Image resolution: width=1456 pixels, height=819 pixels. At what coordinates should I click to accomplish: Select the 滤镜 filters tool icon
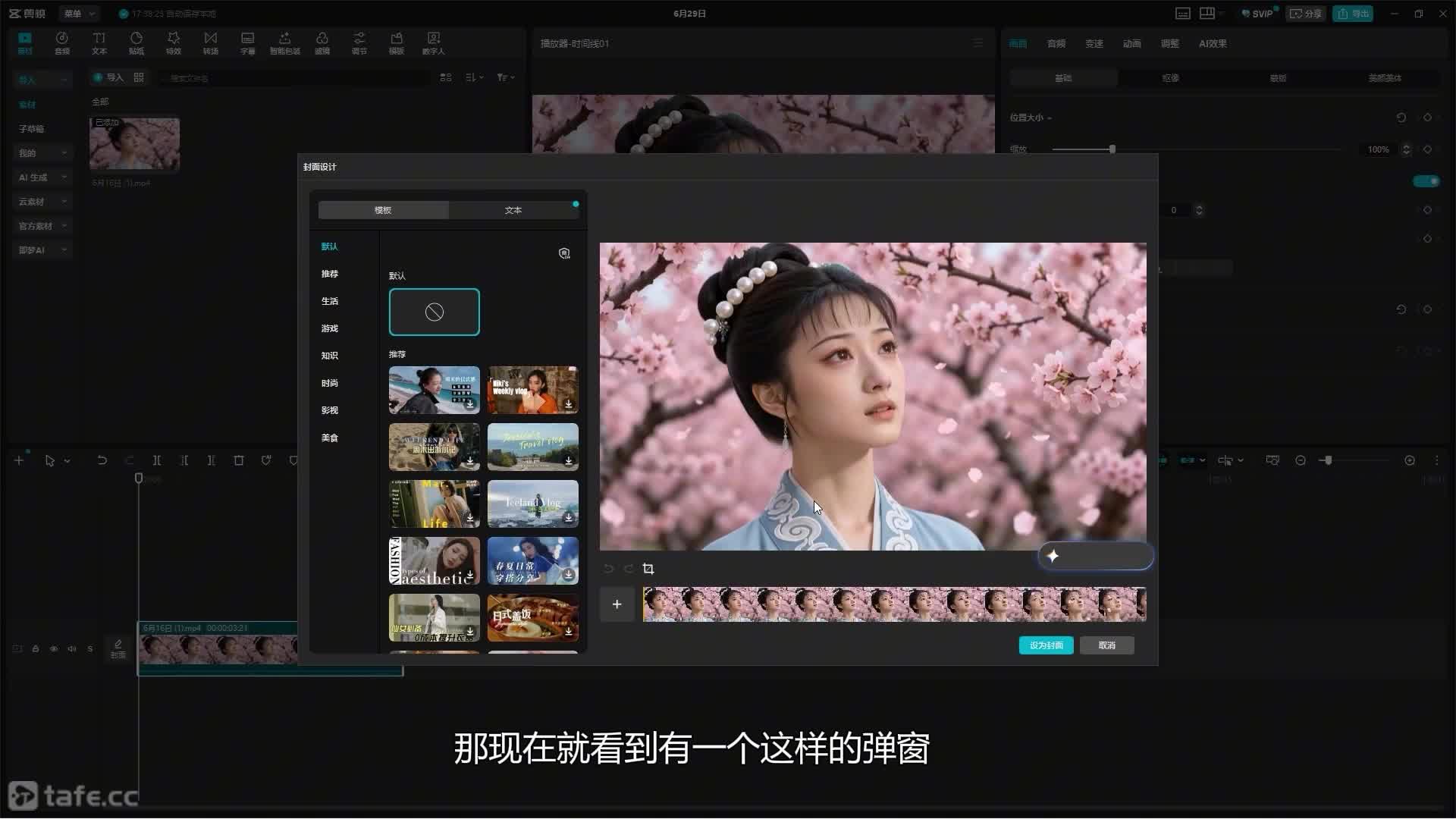coord(322,43)
